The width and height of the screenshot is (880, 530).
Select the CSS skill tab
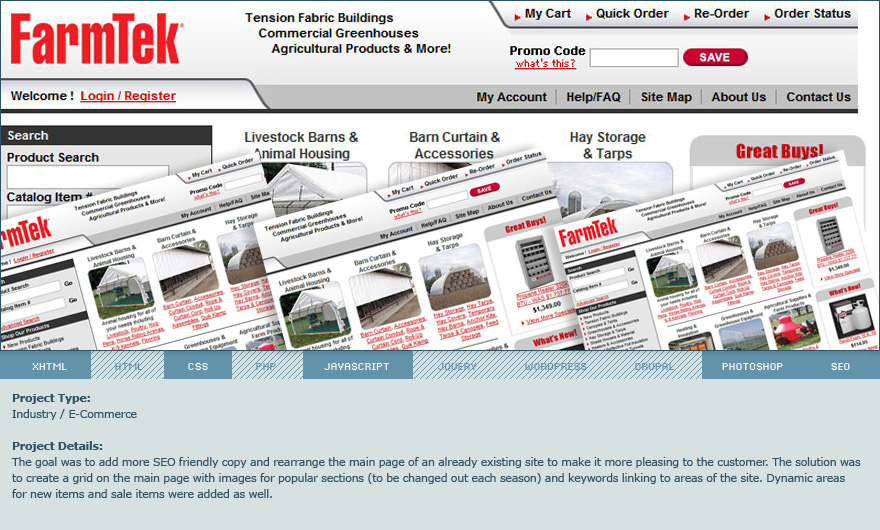198,366
